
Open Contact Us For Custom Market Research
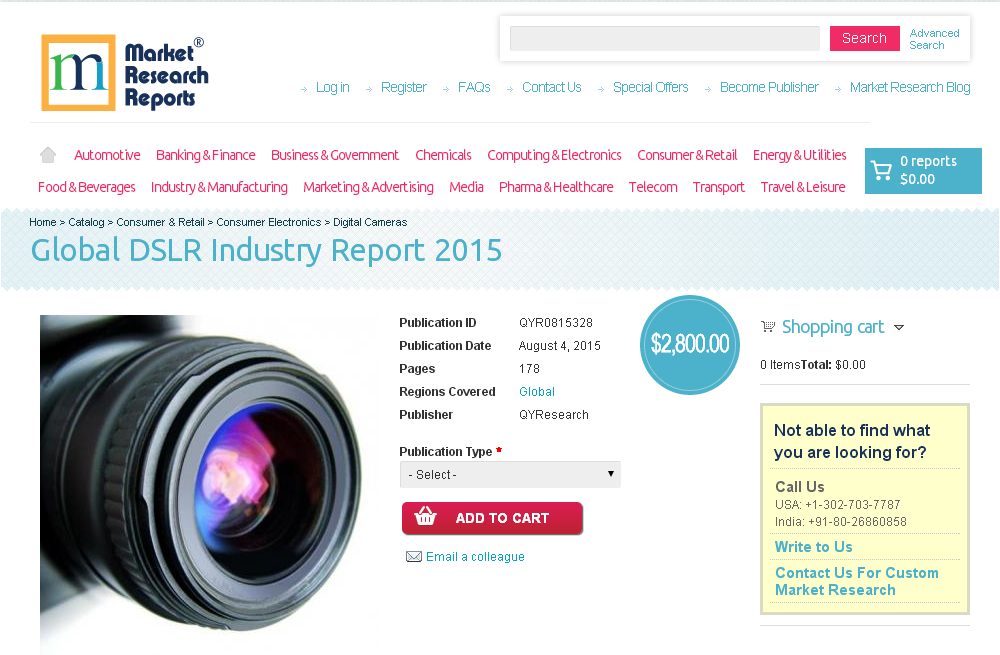click(x=857, y=581)
